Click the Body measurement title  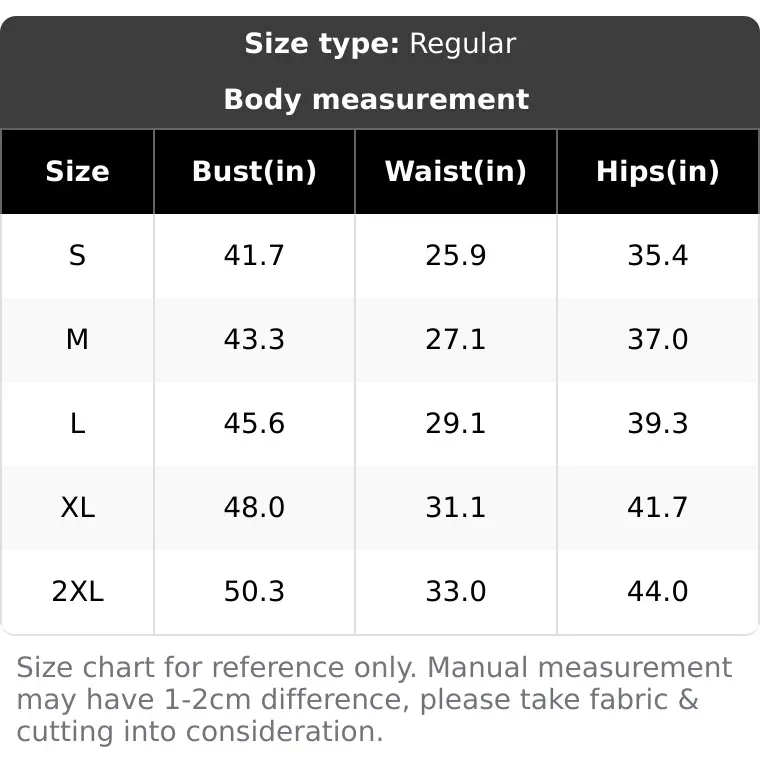pyautogui.click(x=376, y=99)
